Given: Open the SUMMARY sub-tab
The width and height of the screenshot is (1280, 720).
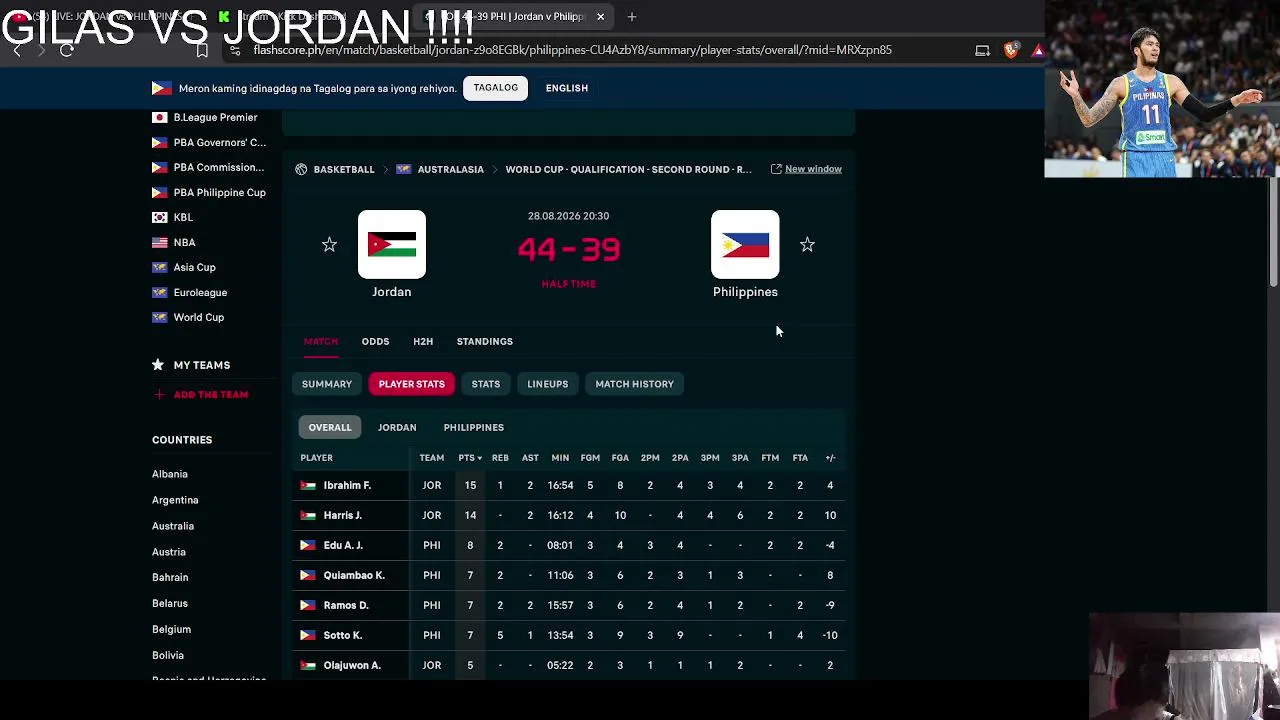Looking at the screenshot, I should point(327,384).
